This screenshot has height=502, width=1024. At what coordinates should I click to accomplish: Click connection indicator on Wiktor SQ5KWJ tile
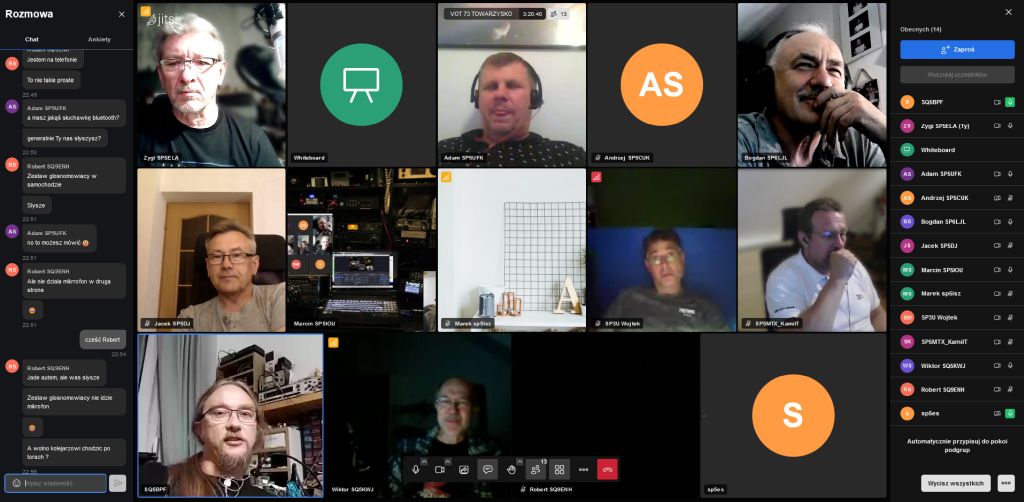point(333,342)
